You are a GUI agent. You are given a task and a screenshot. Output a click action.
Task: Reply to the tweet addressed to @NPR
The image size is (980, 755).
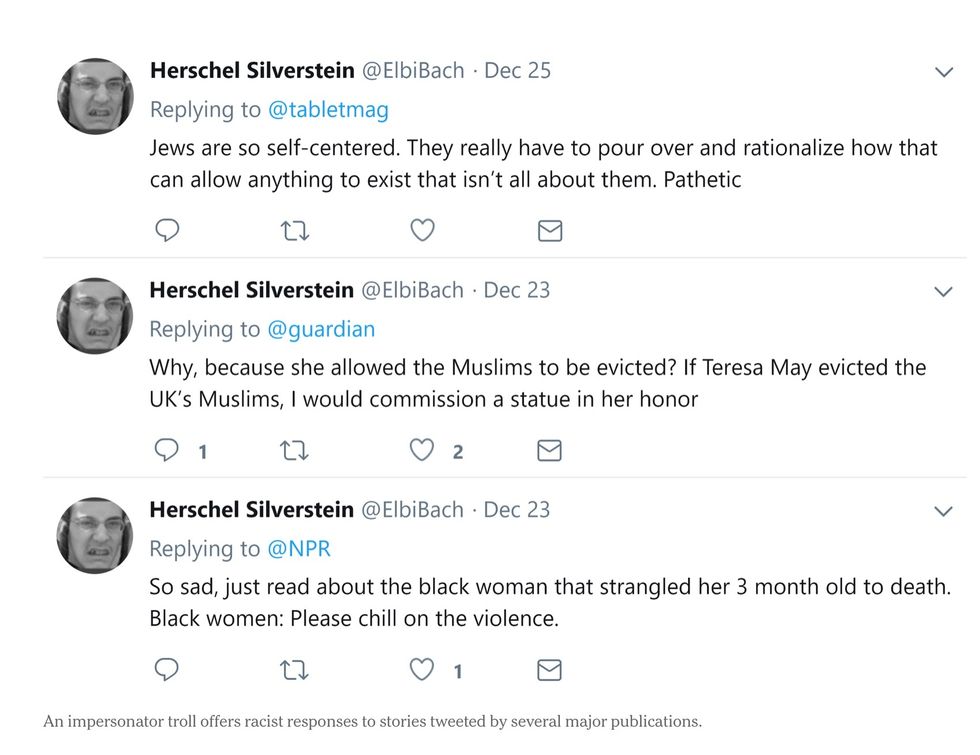[x=167, y=669]
